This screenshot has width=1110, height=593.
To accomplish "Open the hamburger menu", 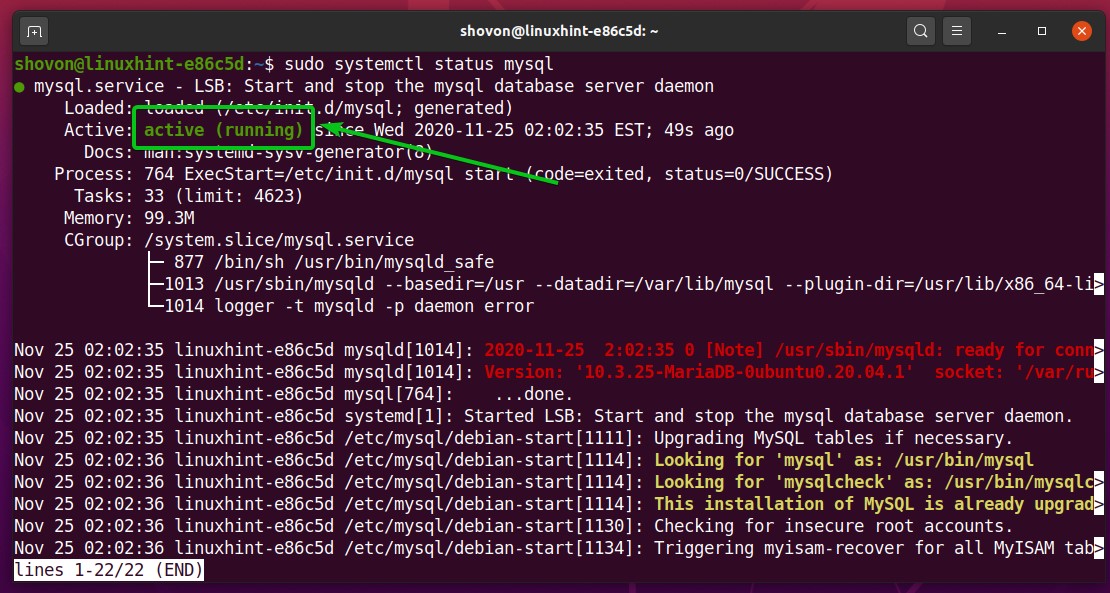I will coord(957,31).
